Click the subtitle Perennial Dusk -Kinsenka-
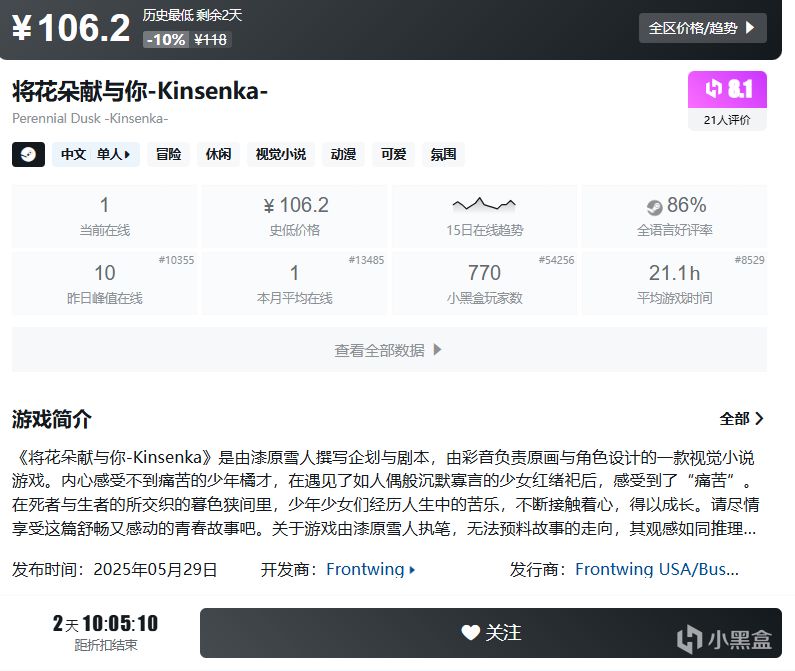Image resolution: width=795 pixels, height=671 pixels. pyautogui.click(x=90, y=118)
